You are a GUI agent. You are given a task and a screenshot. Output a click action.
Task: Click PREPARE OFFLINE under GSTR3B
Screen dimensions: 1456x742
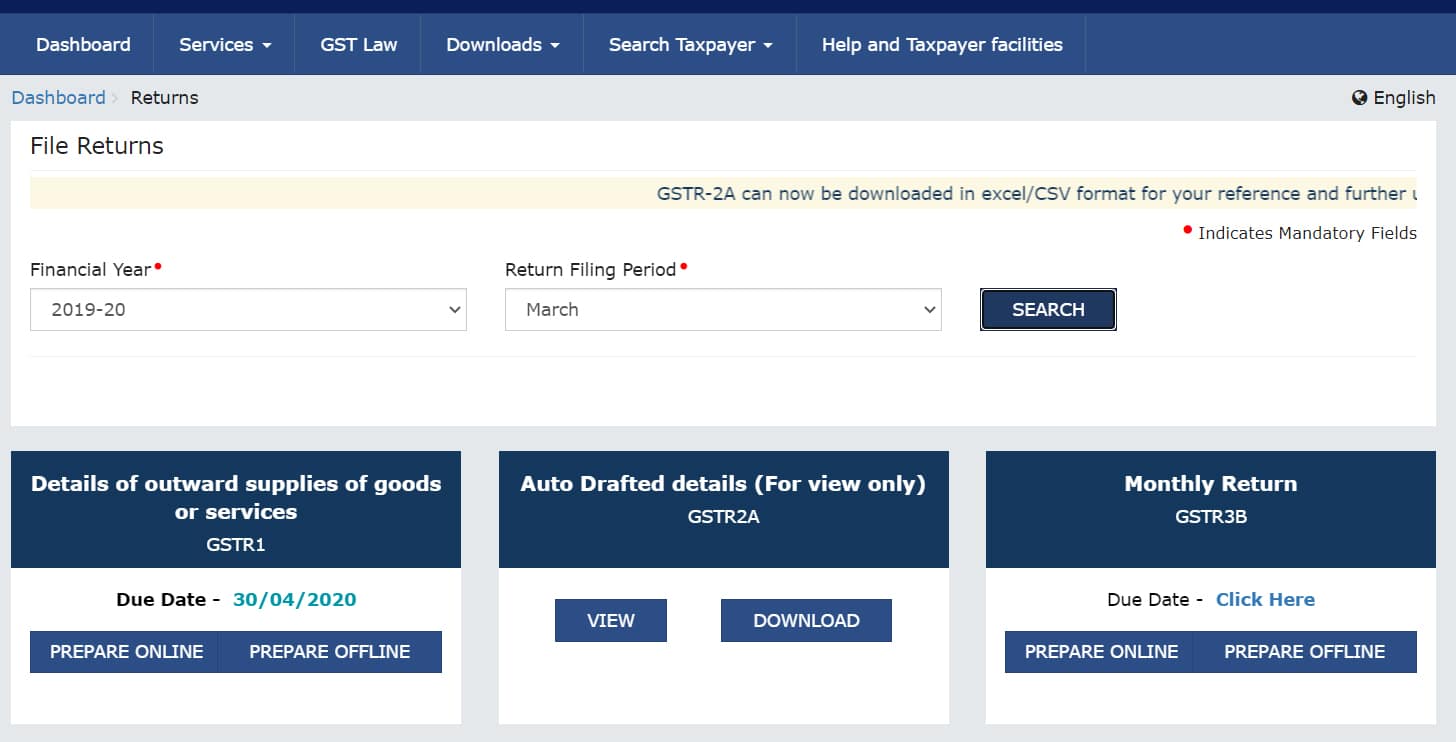pyautogui.click(x=1305, y=651)
